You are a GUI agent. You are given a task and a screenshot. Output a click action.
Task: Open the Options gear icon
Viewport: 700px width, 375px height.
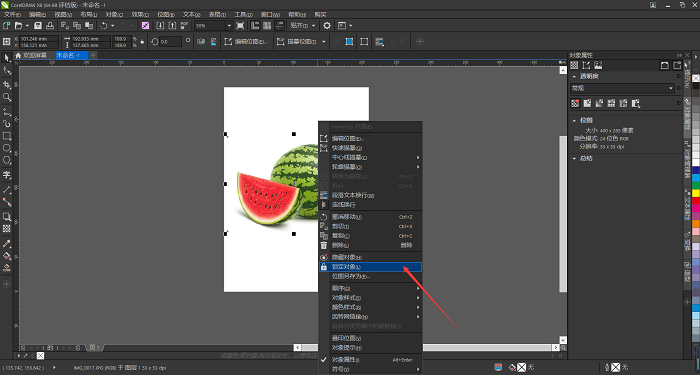(x=327, y=26)
